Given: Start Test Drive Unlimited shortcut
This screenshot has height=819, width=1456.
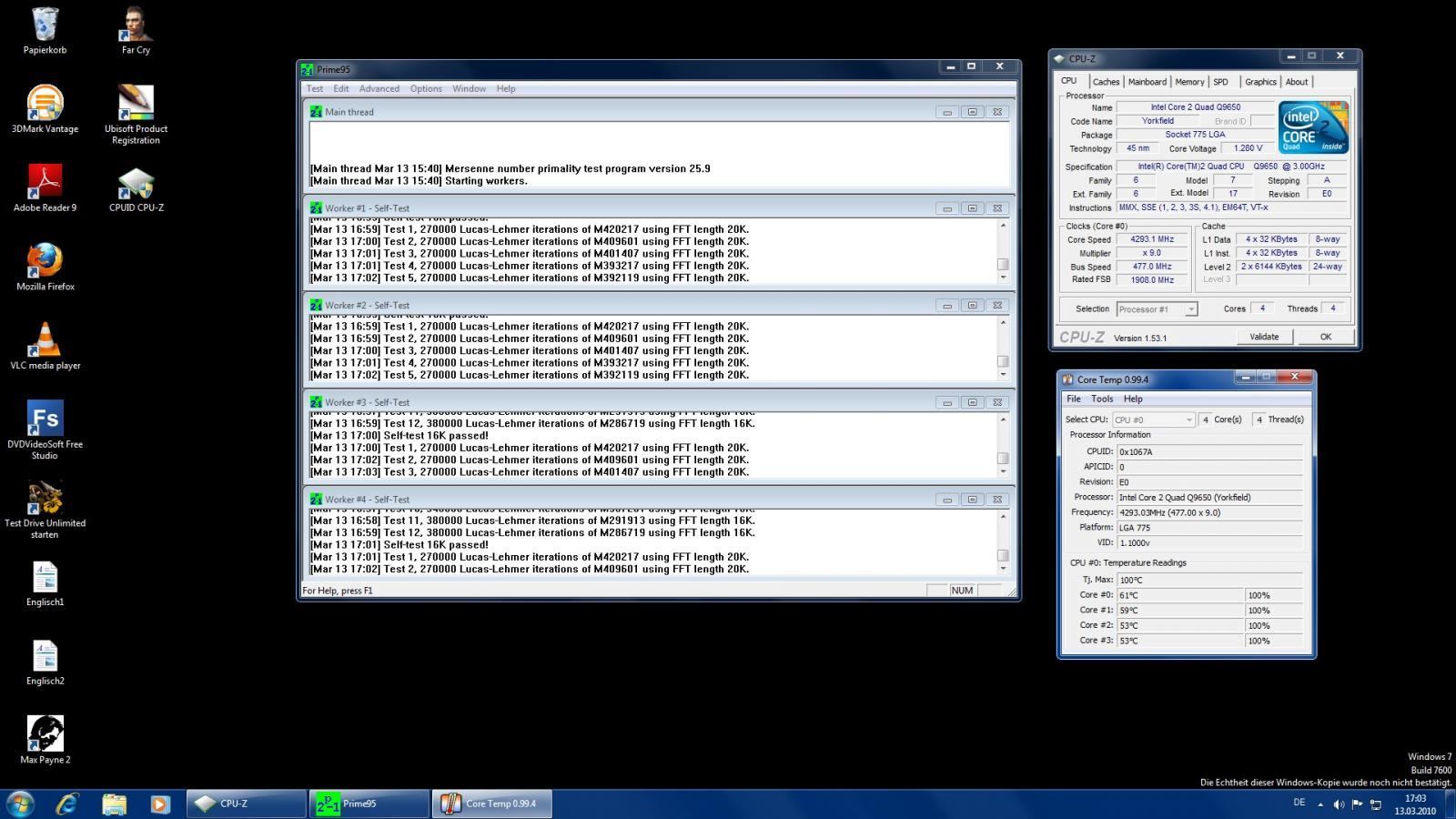Looking at the screenshot, I should [x=45, y=497].
